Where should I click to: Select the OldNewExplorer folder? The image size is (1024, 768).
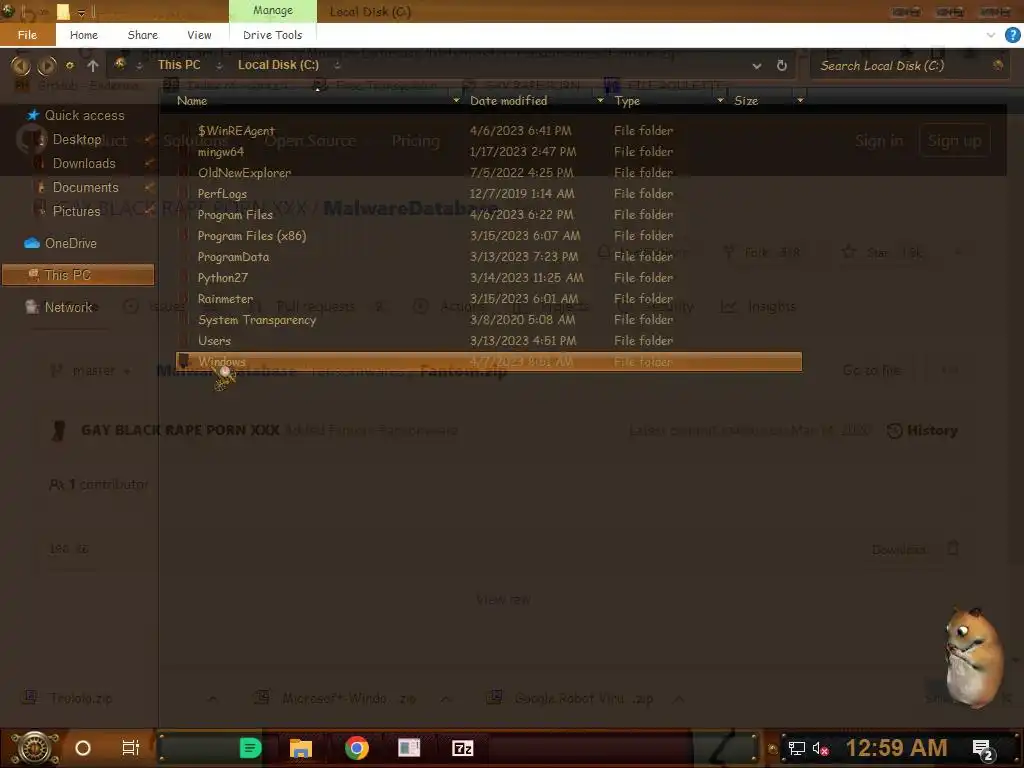pos(488,172)
